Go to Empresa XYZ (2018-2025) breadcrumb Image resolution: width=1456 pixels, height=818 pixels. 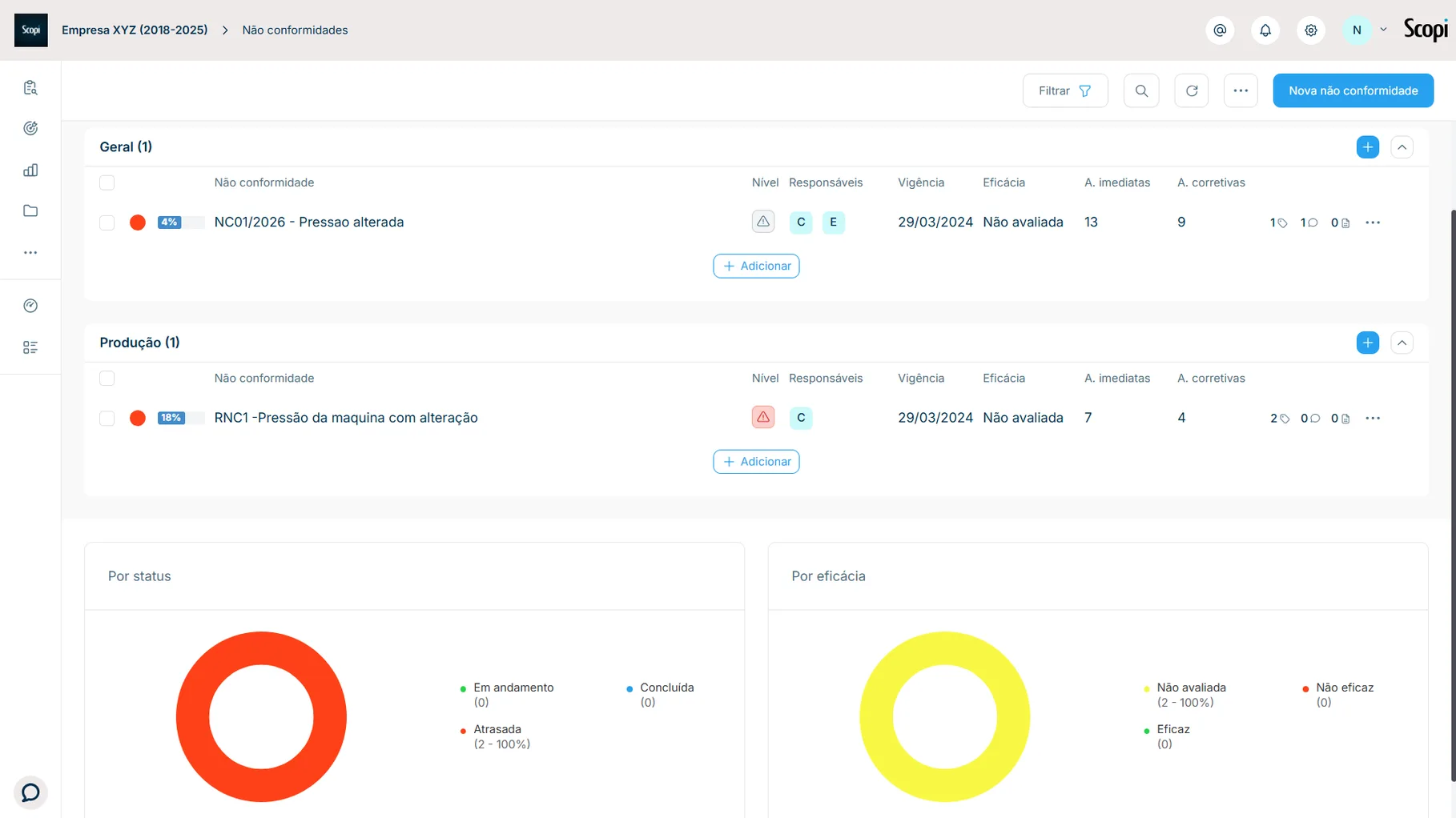point(135,30)
